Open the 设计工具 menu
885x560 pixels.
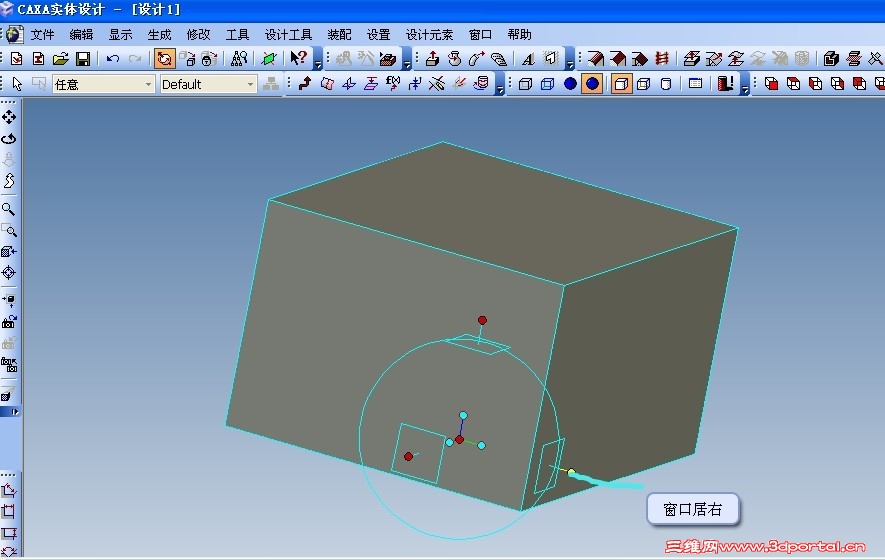click(x=288, y=35)
